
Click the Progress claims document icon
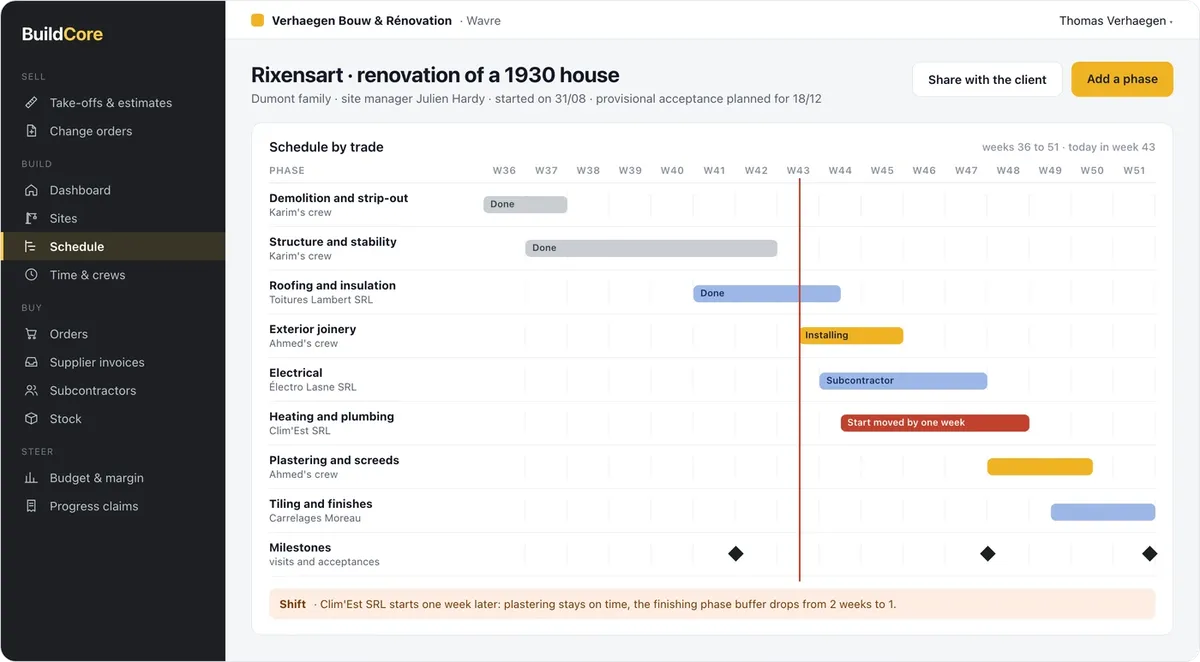(x=31, y=506)
